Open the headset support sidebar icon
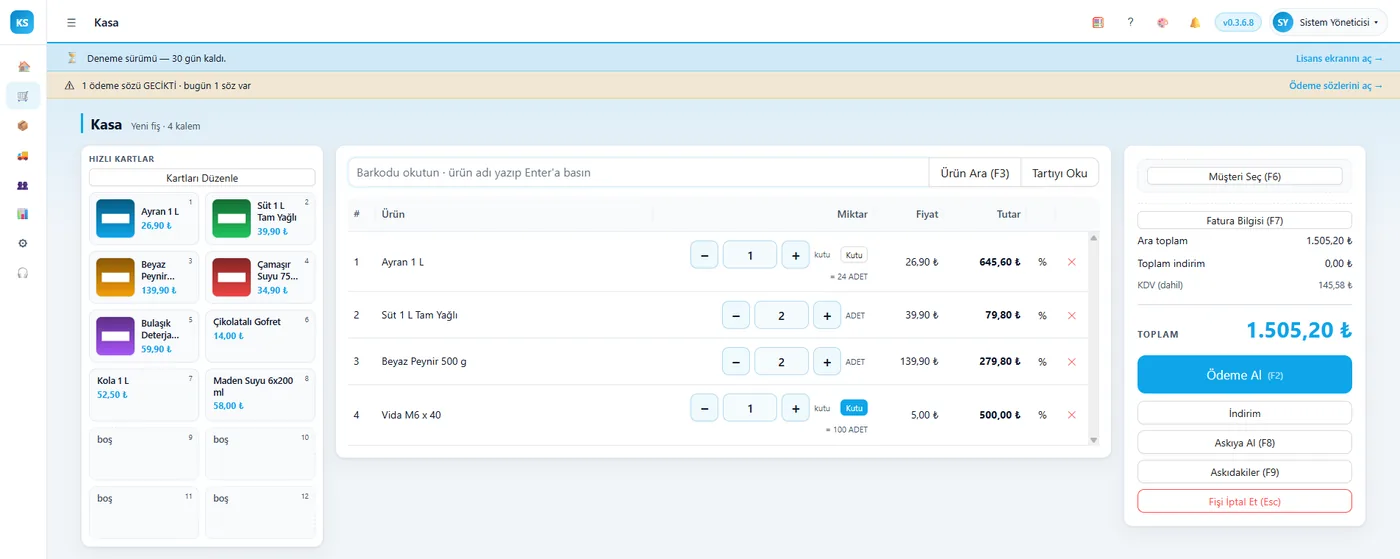1400x559 pixels. click(23, 273)
